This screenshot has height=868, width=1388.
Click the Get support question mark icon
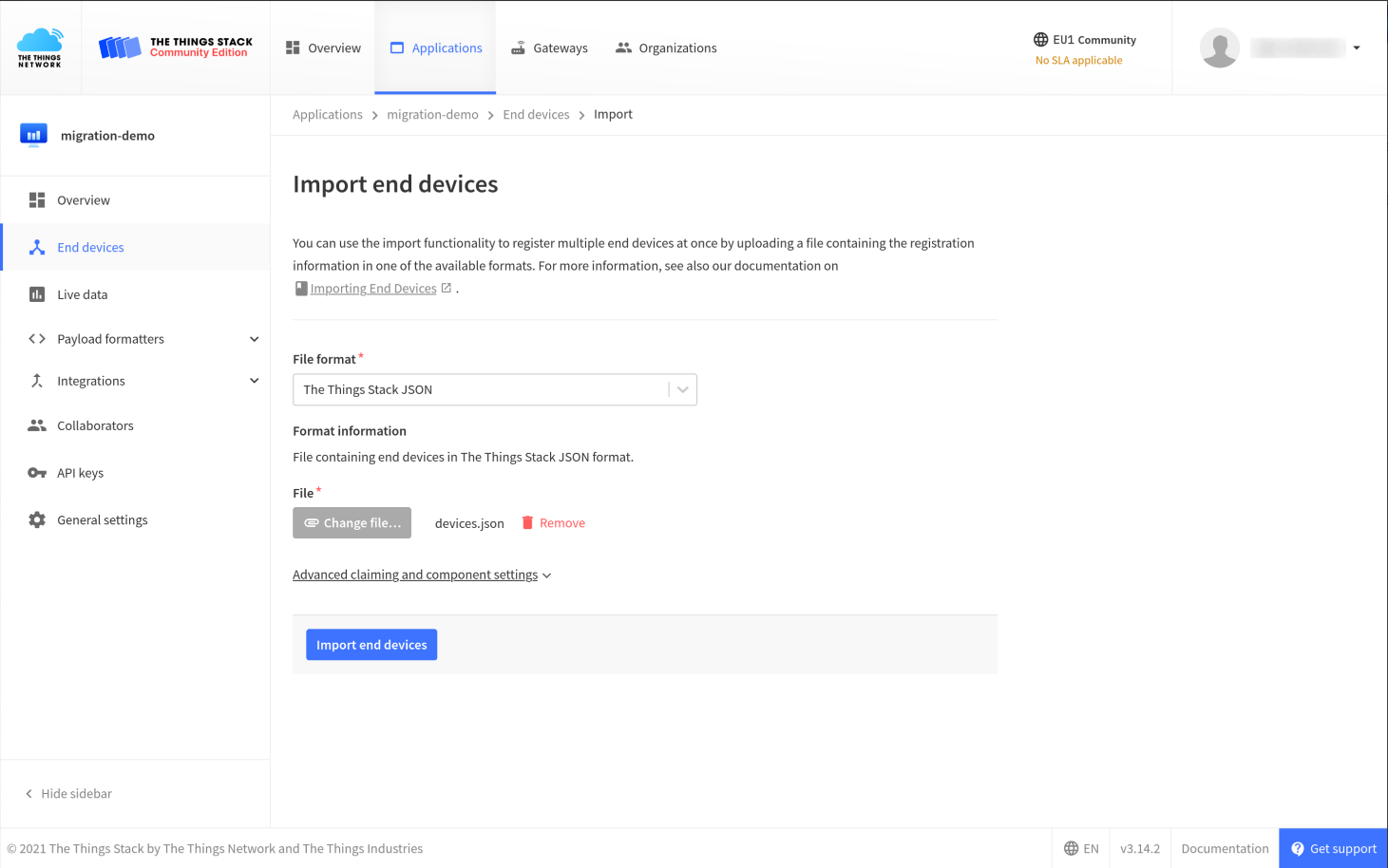1298,848
